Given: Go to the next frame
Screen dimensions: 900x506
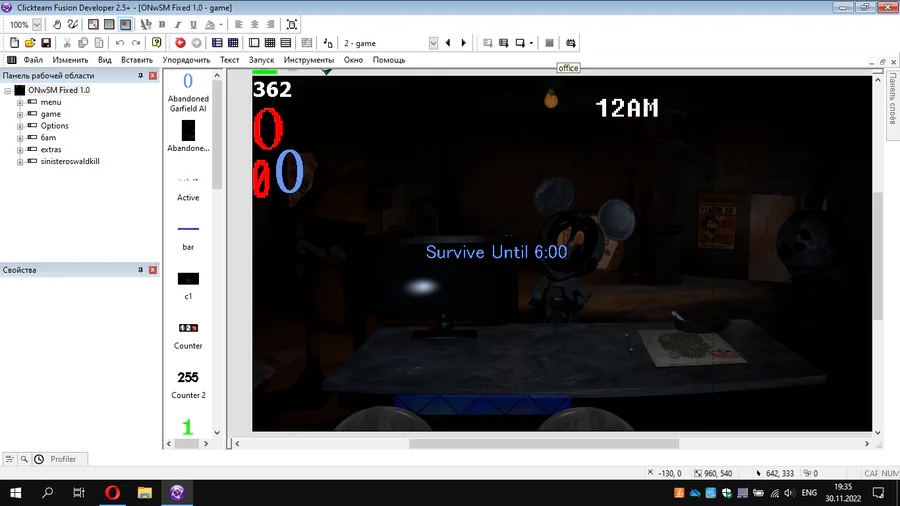Looking at the screenshot, I should tap(464, 43).
